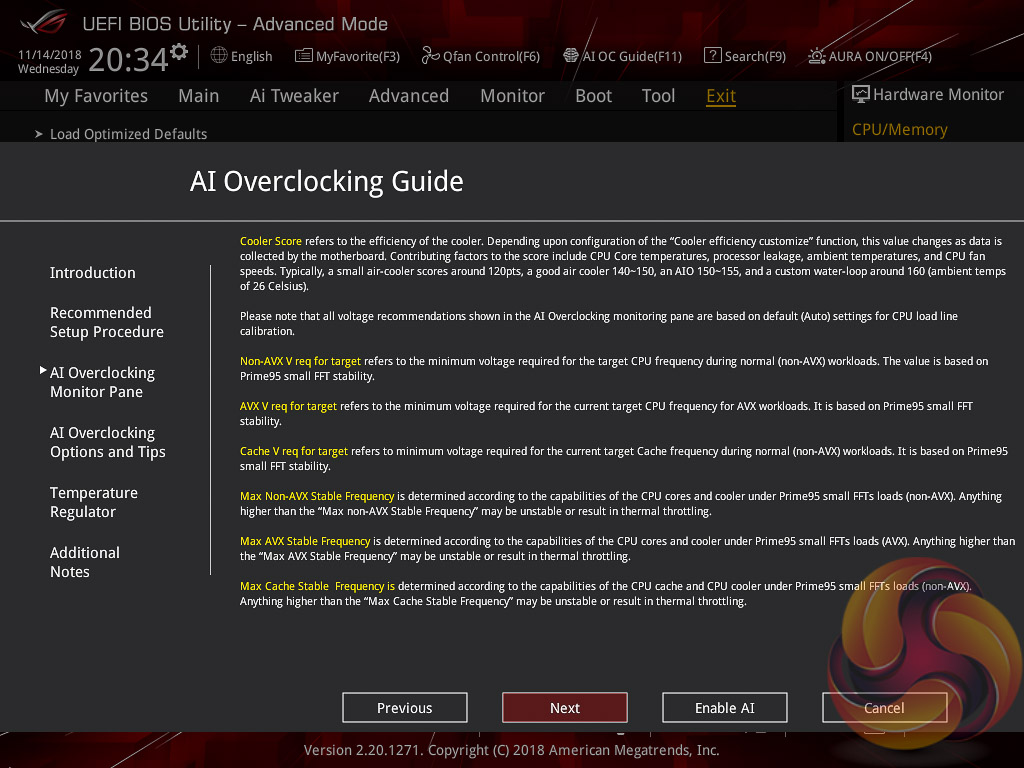The height and width of the screenshot is (768, 1024).
Task: Open Introduction section of the guide
Action: pos(93,273)
